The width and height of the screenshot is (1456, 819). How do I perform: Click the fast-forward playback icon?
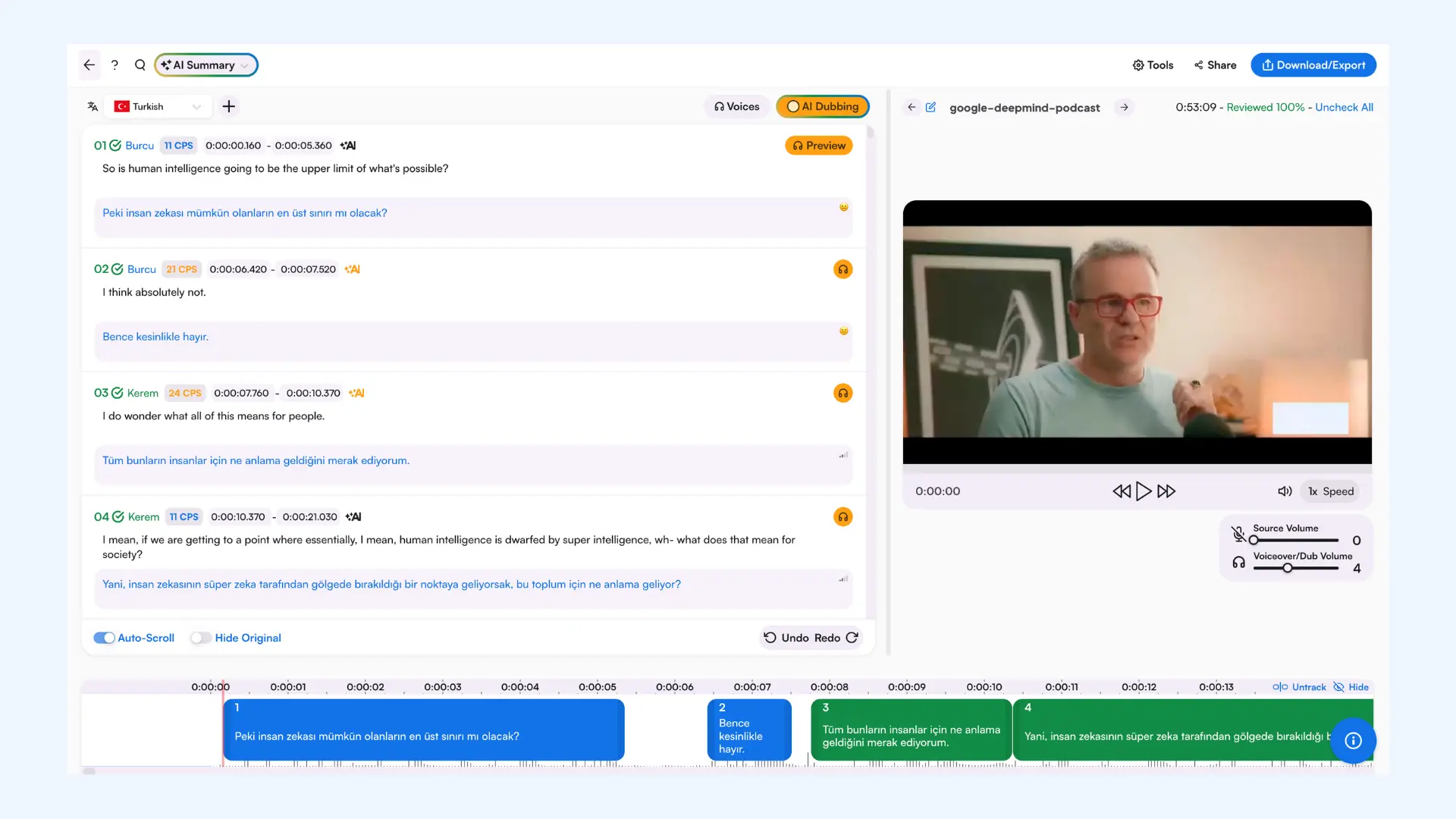(1166, 491)
